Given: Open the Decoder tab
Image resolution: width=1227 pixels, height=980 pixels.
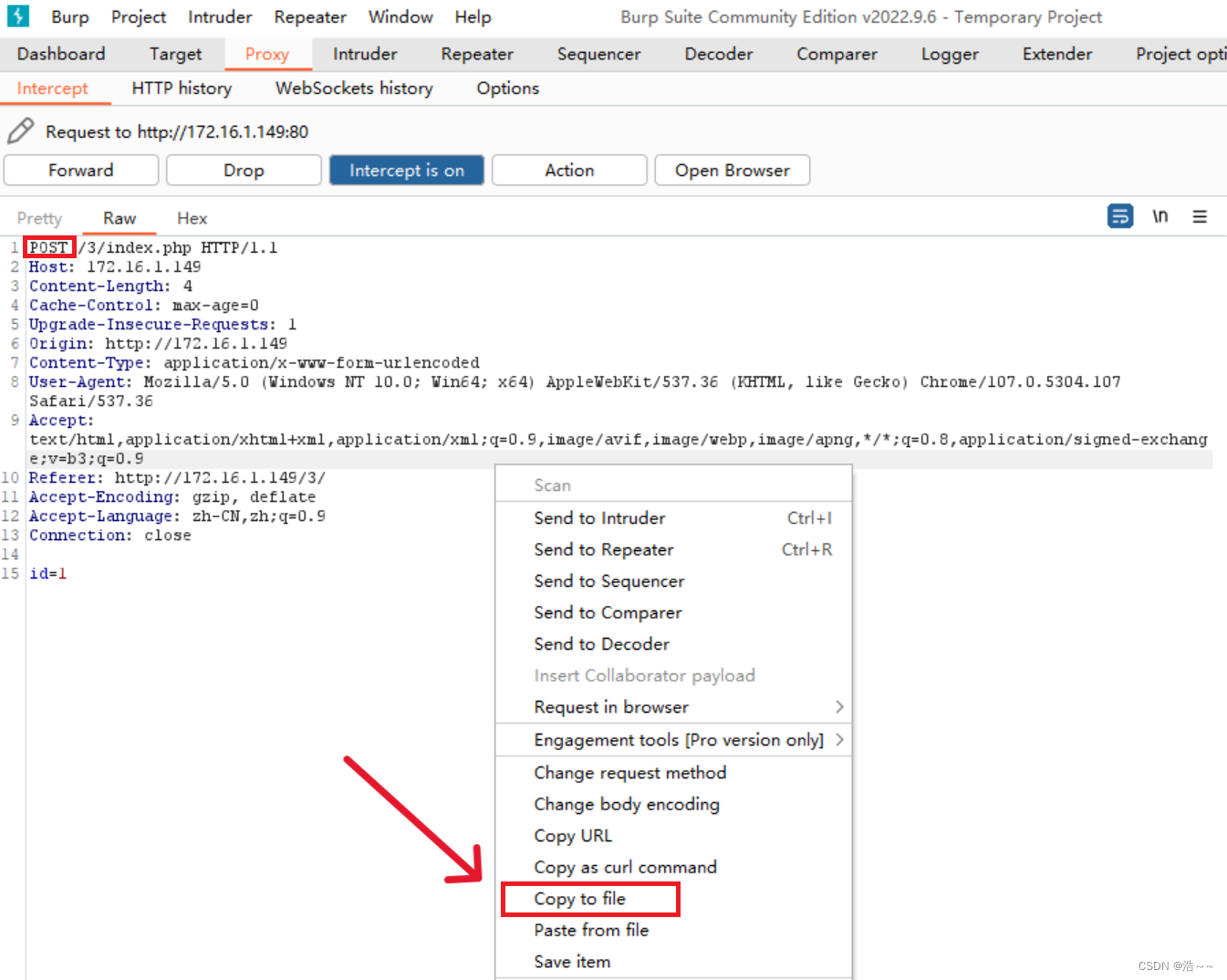Looking at the screenshot, I should coord(719,54).
